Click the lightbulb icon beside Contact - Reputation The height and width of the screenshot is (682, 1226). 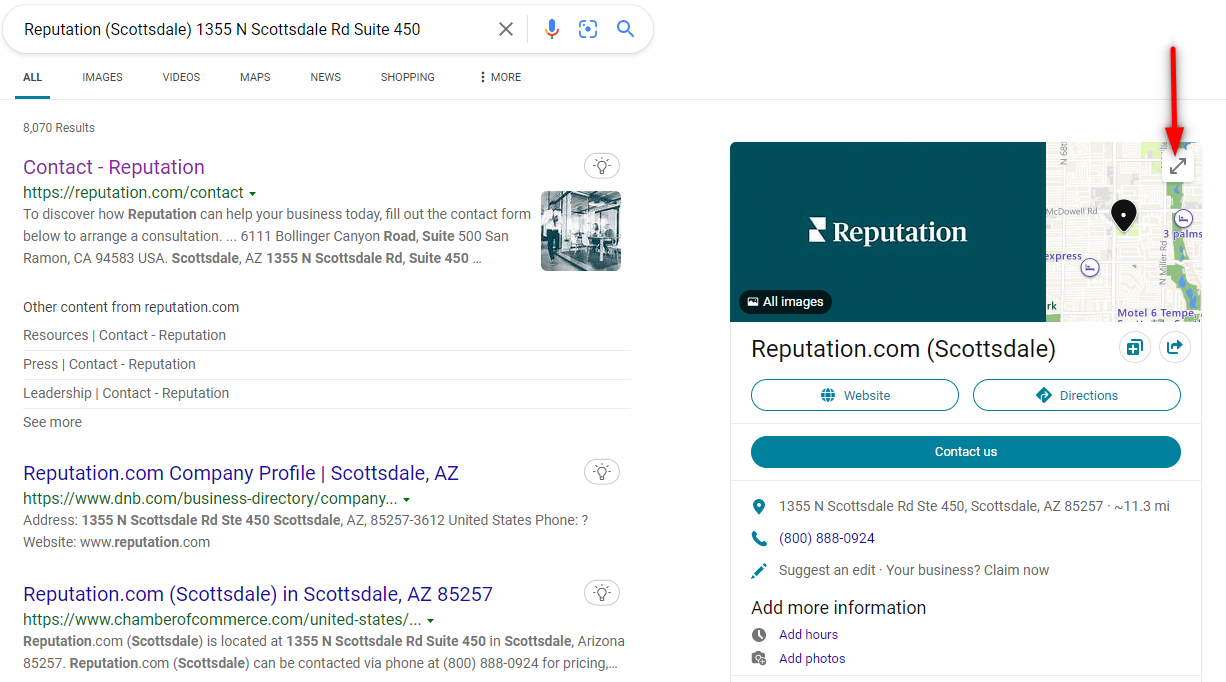[601, 165]
